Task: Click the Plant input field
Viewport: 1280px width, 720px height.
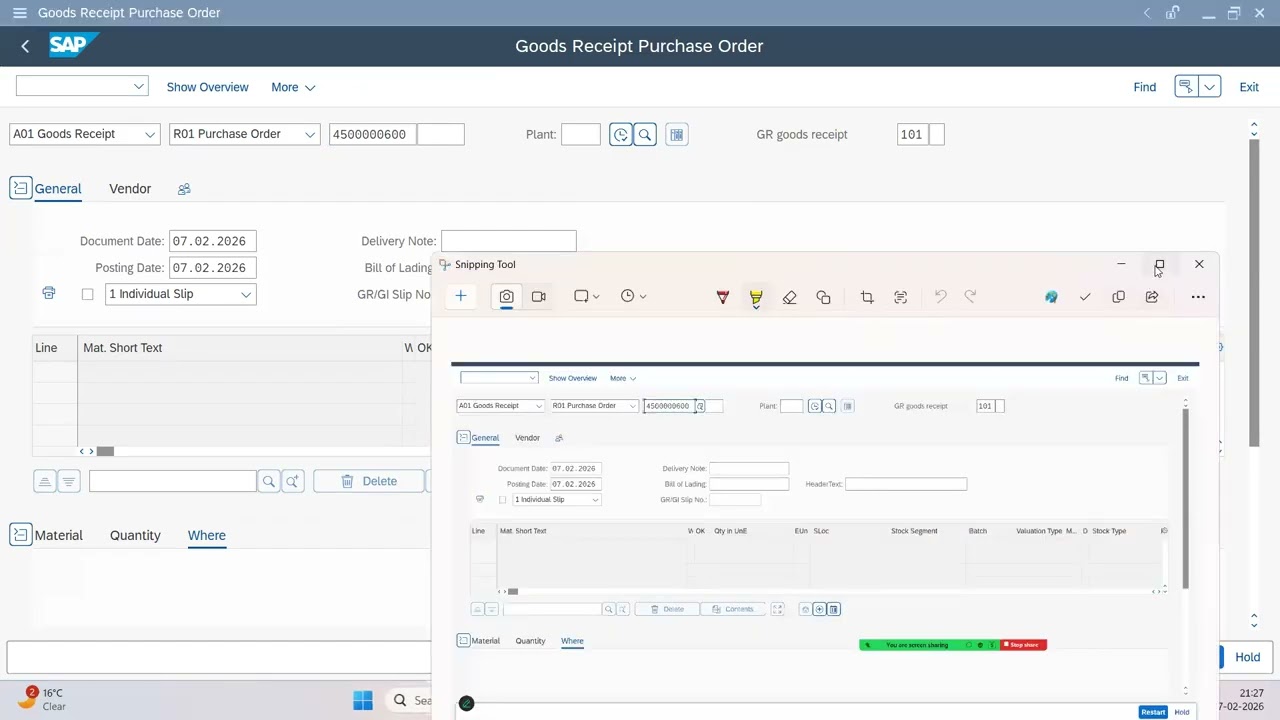Action: (x=581, y=134)
